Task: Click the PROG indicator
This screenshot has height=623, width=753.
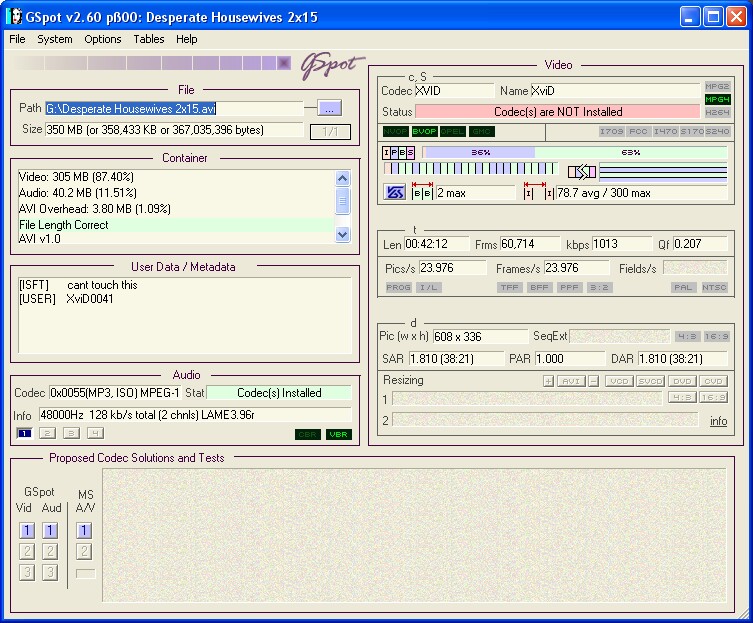Action: click(399, 287)
